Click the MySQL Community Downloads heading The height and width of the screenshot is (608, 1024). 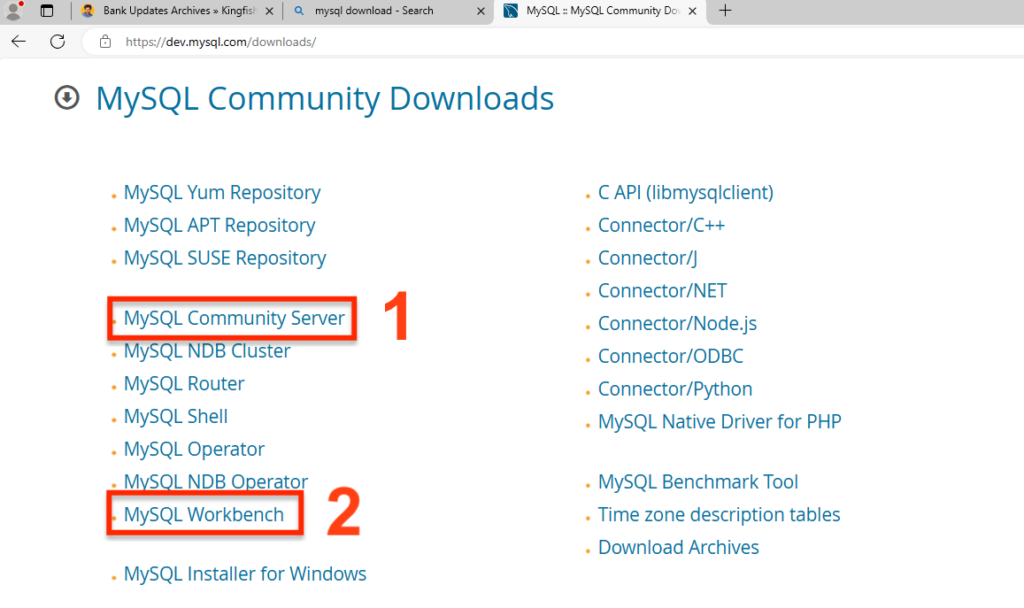tap(325, 99)
